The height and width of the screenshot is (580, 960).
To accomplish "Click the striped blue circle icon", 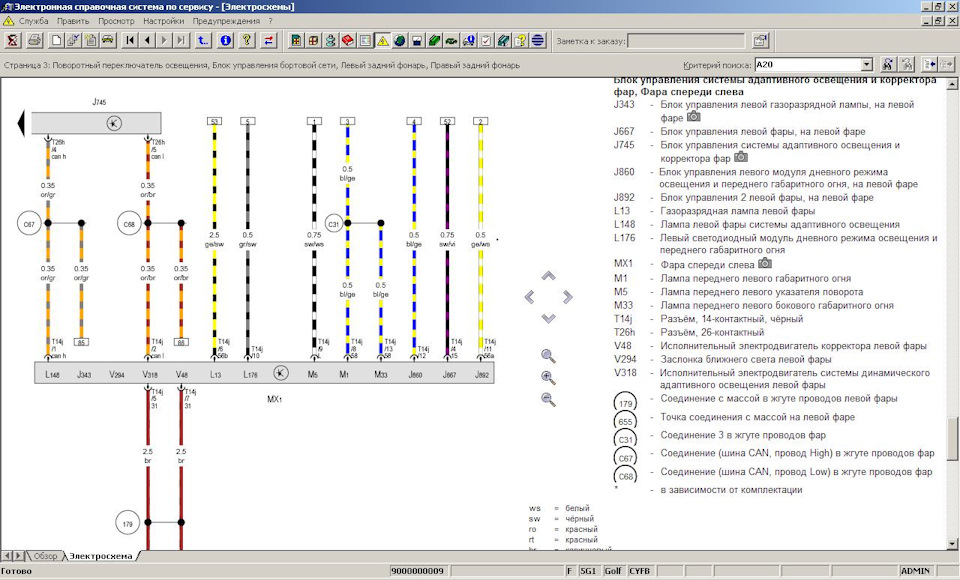I will (538, 41).
